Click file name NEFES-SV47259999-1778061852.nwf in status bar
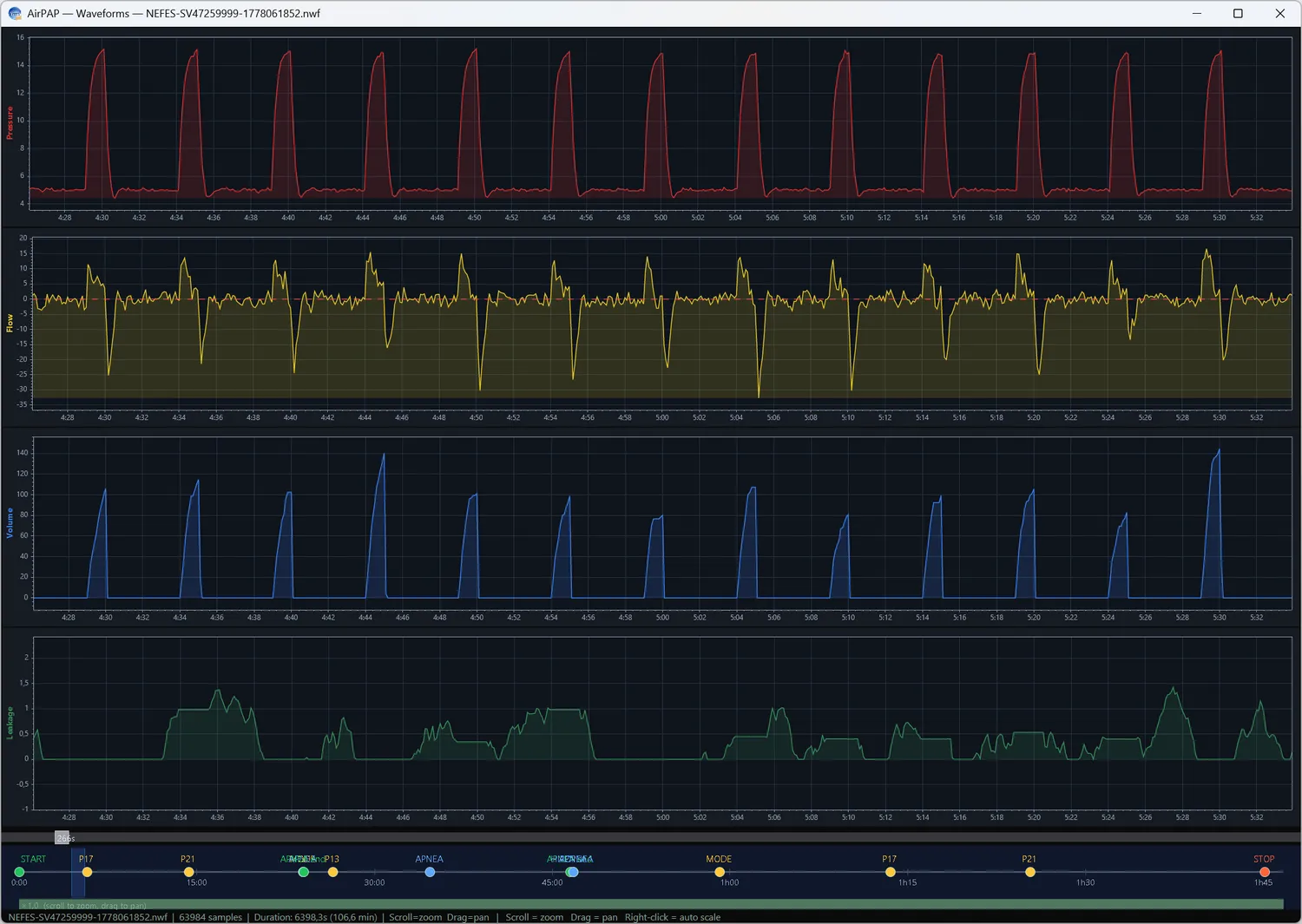The image size is (1302, 924). [x=88, y=917]
